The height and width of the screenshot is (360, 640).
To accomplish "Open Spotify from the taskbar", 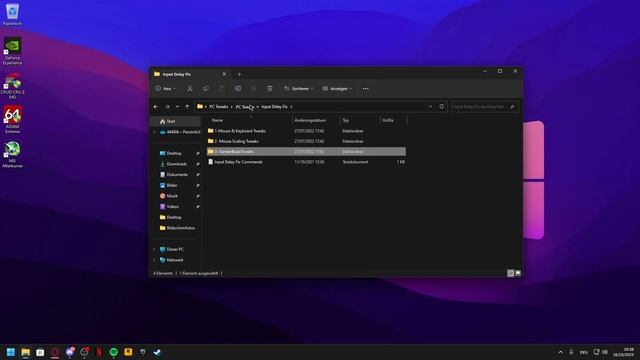I will (x=113, y=352).
